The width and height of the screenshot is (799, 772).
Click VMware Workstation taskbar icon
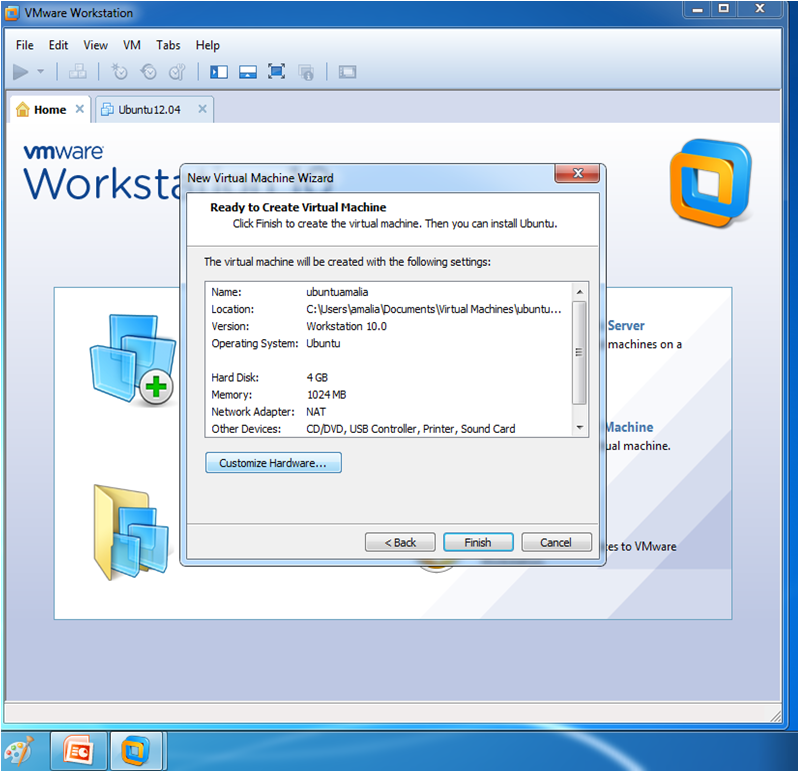[136, 751]
